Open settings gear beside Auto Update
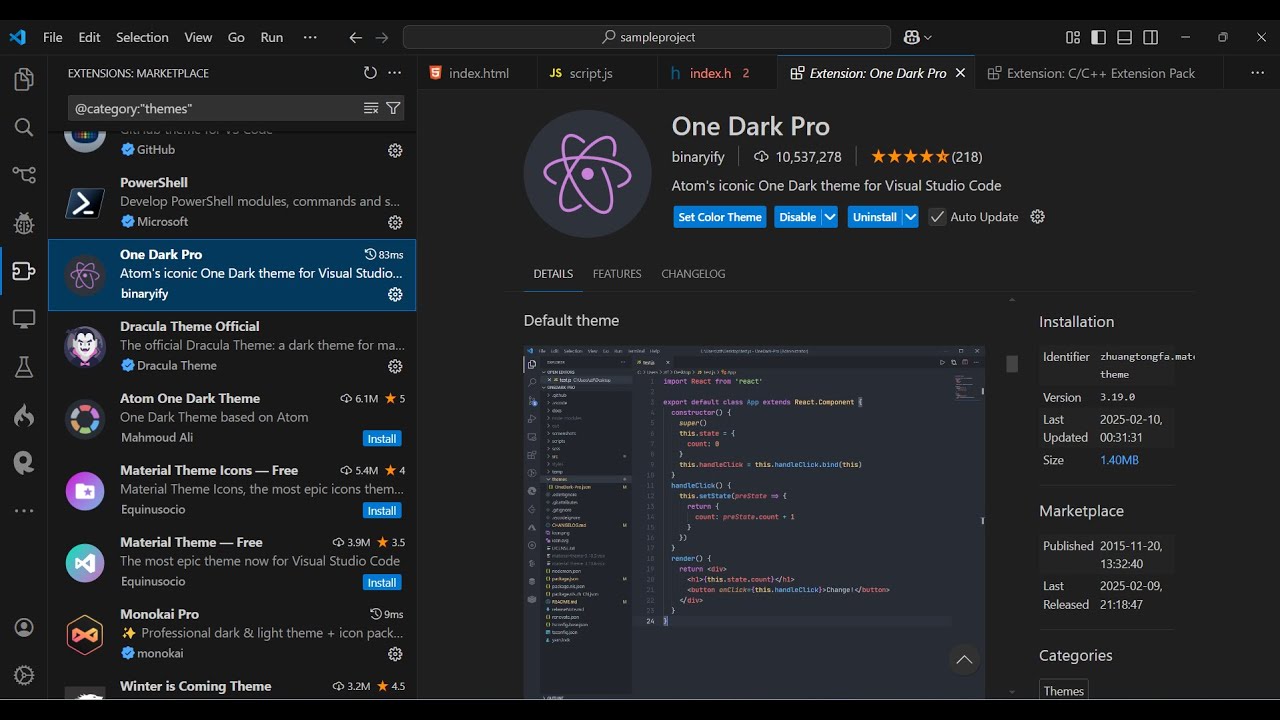Viewport: 1280px width, 720px height. tap(1038, 217)
